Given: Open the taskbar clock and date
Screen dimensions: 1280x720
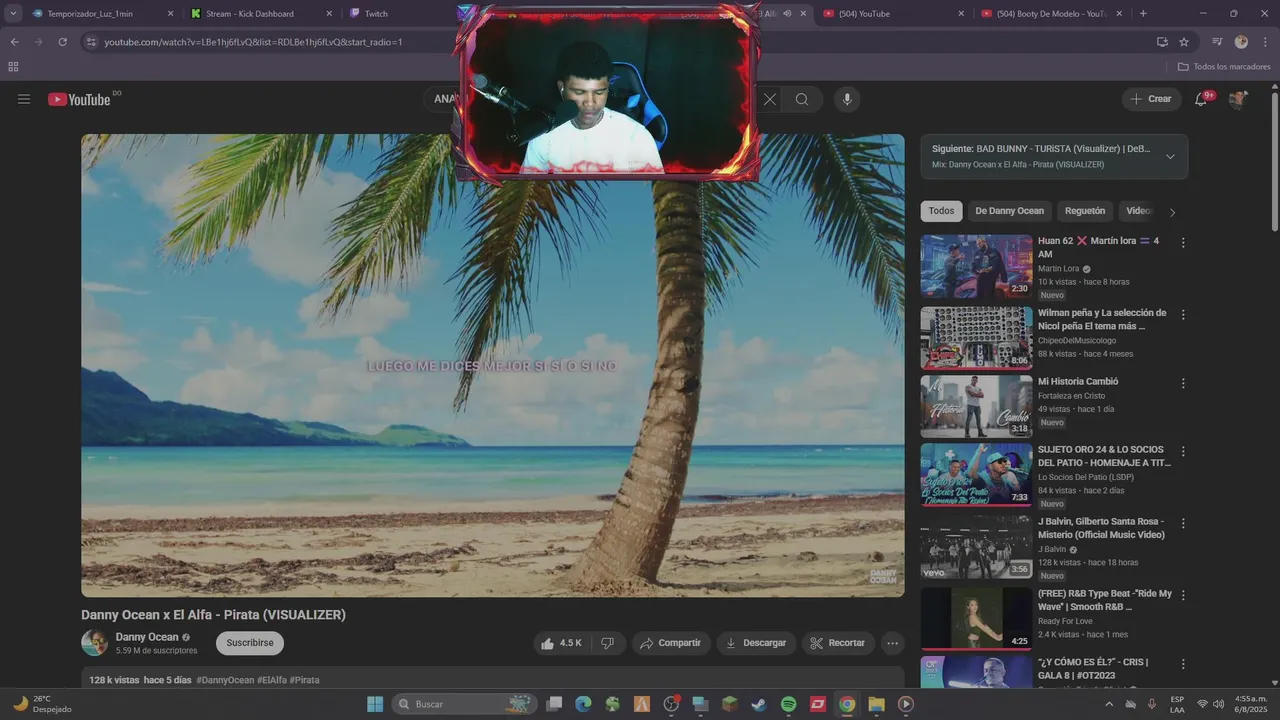Looking at the screenshot, I should pos(1251,704).
